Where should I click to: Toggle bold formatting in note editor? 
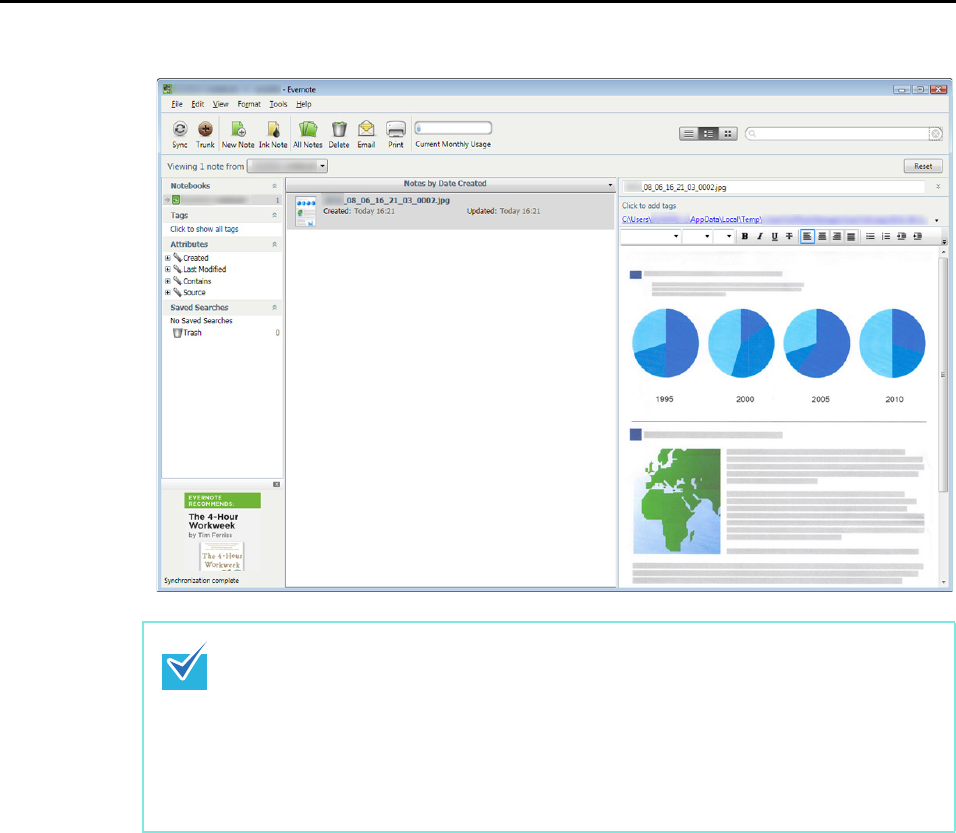(x=744, y=236)
